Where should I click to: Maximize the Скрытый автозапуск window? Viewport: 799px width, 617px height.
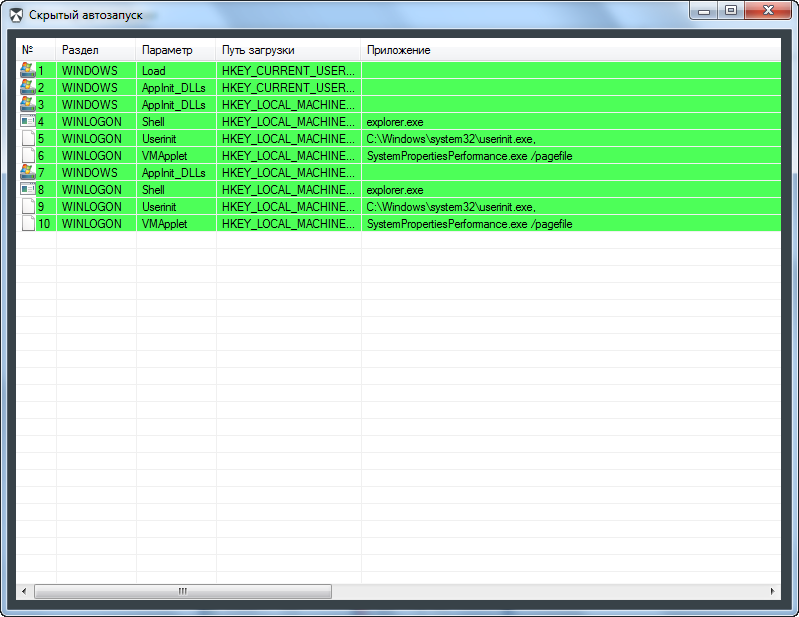click(x=731, y=10)
